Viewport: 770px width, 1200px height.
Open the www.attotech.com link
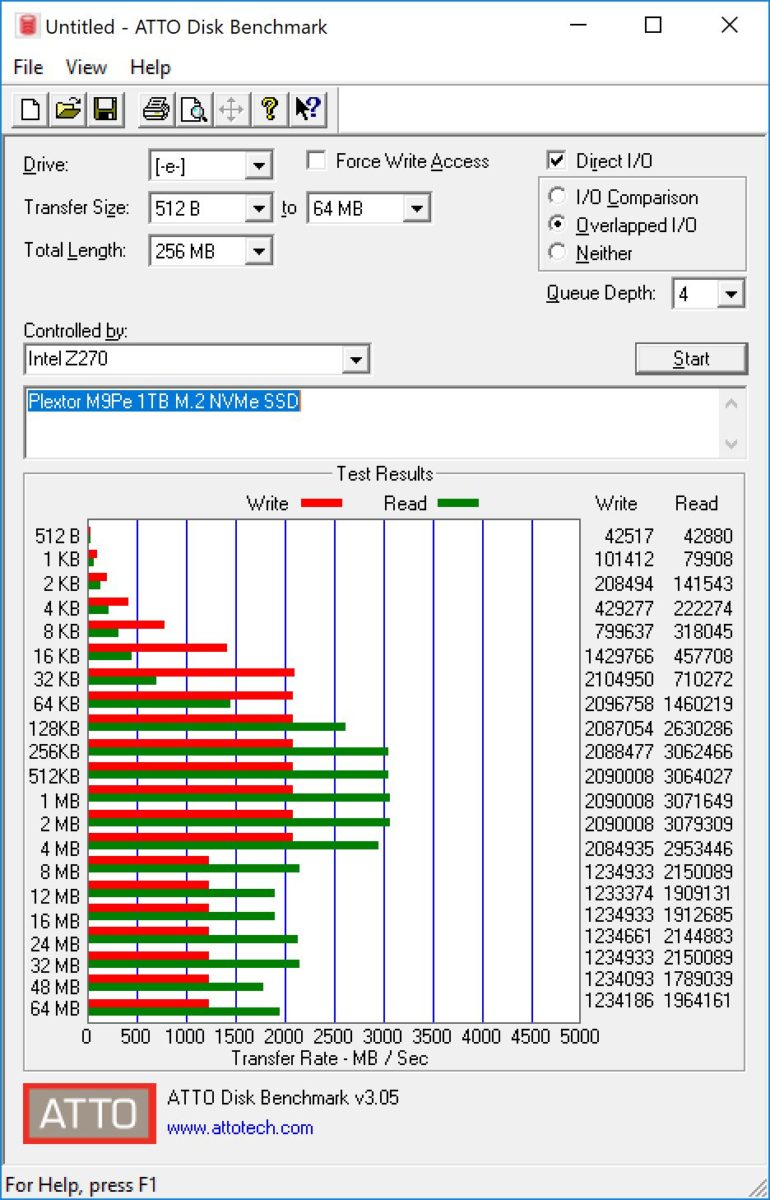click(x=240, y=1128)
